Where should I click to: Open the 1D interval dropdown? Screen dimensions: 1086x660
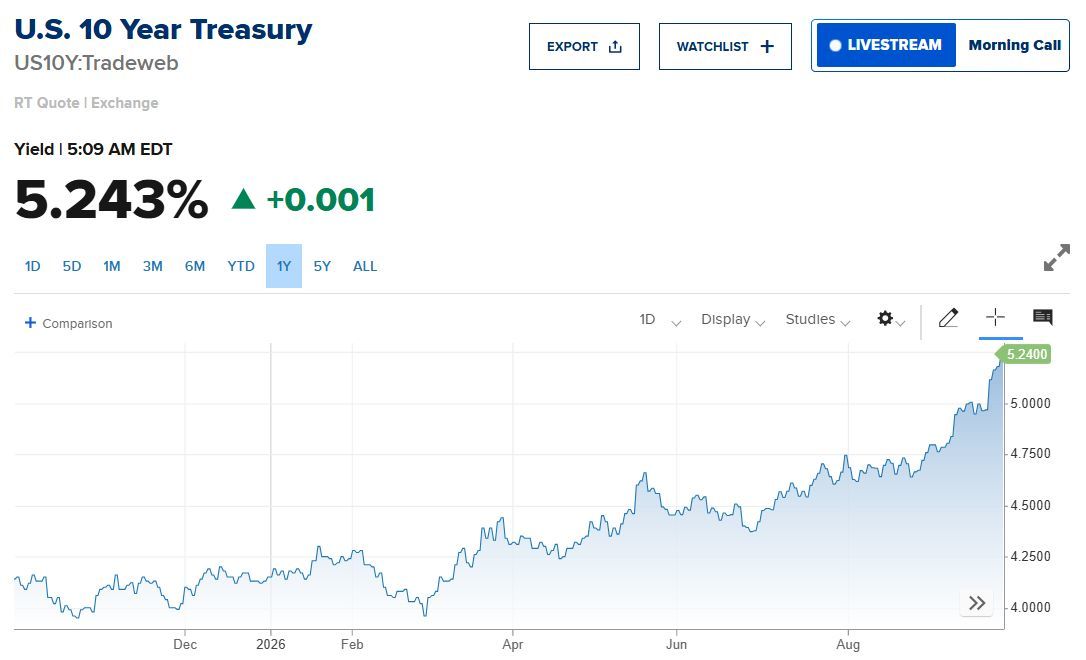[660, 319]
